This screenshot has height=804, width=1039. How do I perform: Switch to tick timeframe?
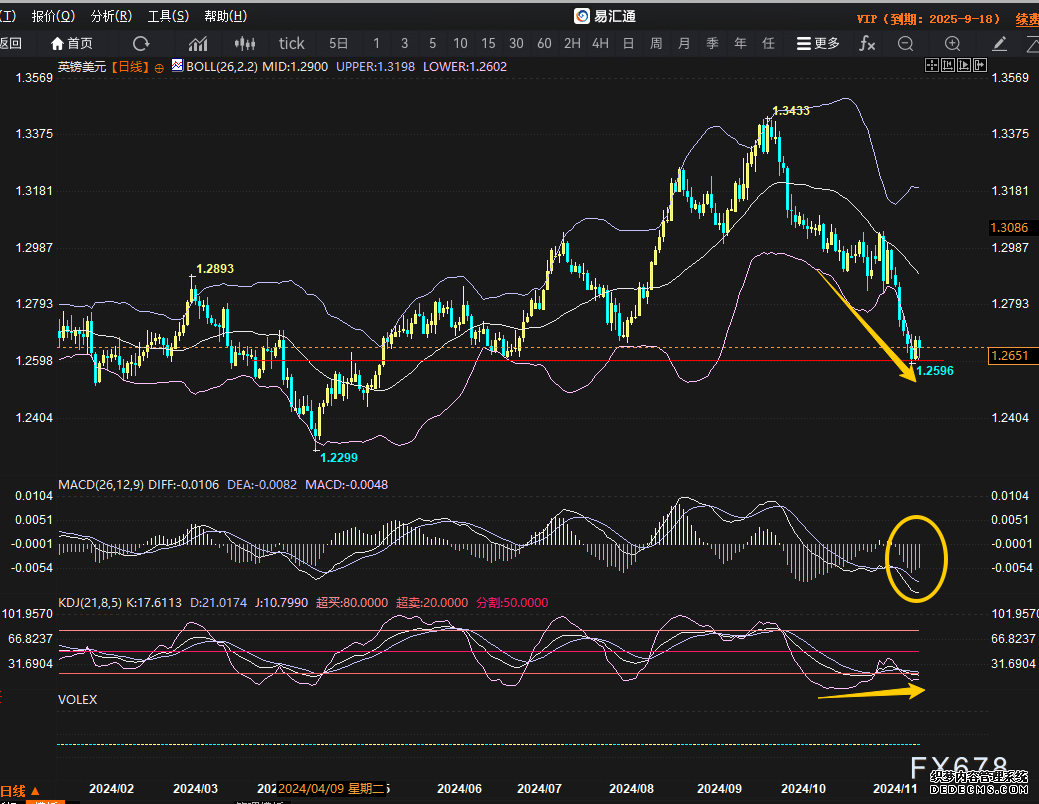[x=292, y=44]
